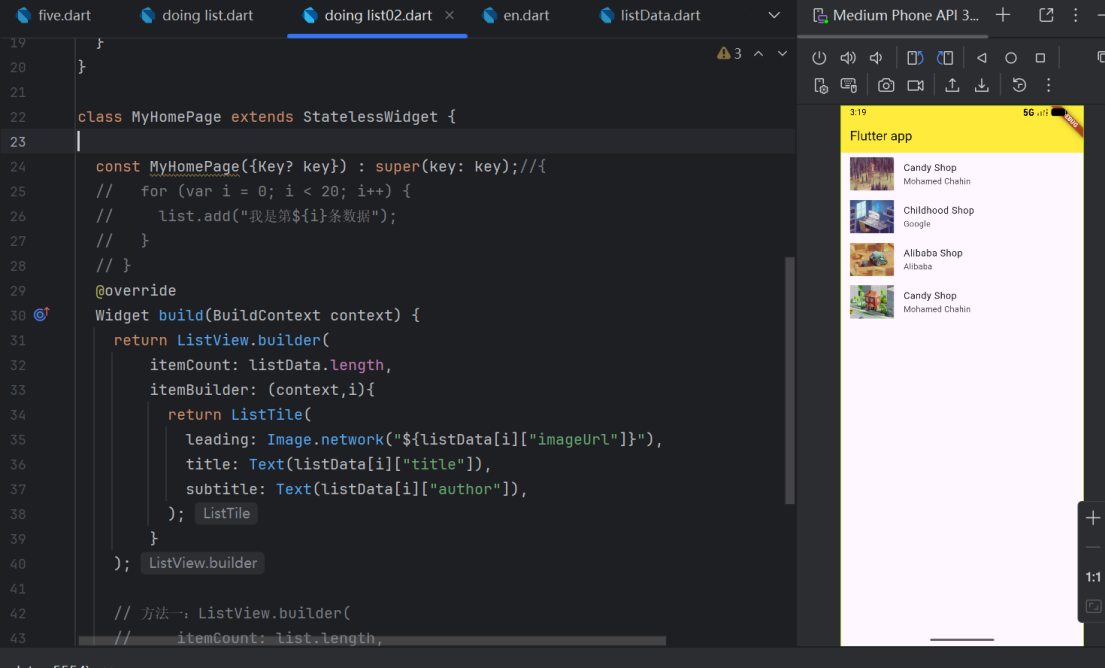The width and height of the screenshot is (1105, 668).
Task: Click the override gutter icon on line 30
Action: coord(42,314)
